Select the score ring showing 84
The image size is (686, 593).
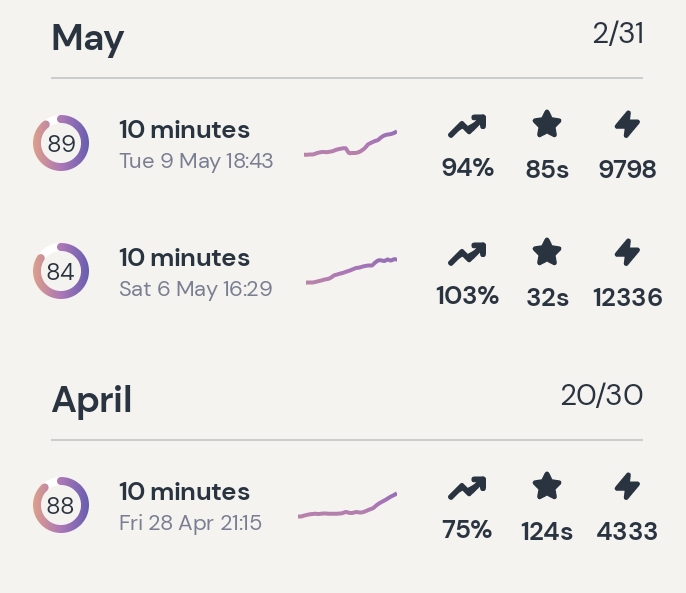click(x=61, y=272)
